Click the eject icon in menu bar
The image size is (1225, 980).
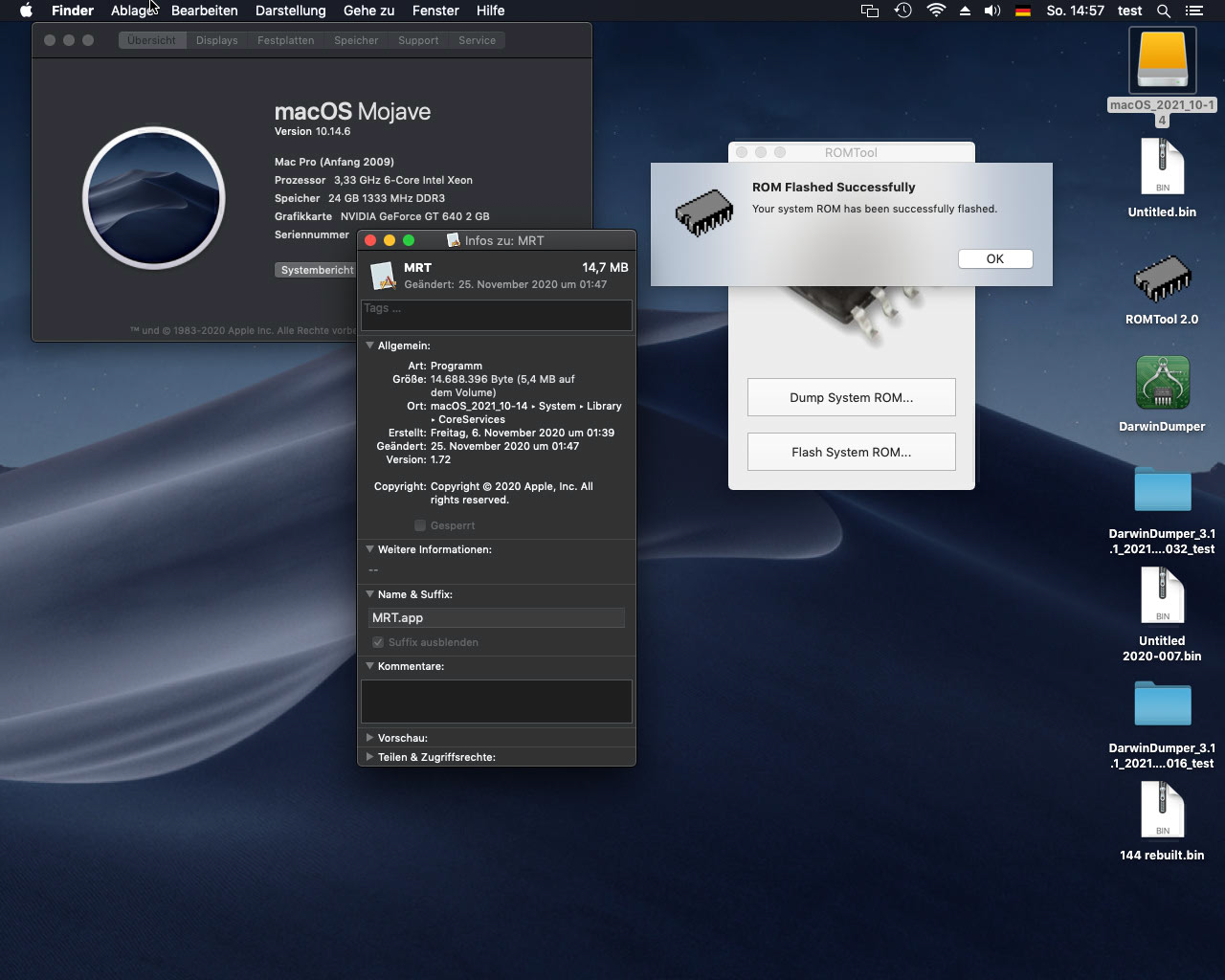965,11
